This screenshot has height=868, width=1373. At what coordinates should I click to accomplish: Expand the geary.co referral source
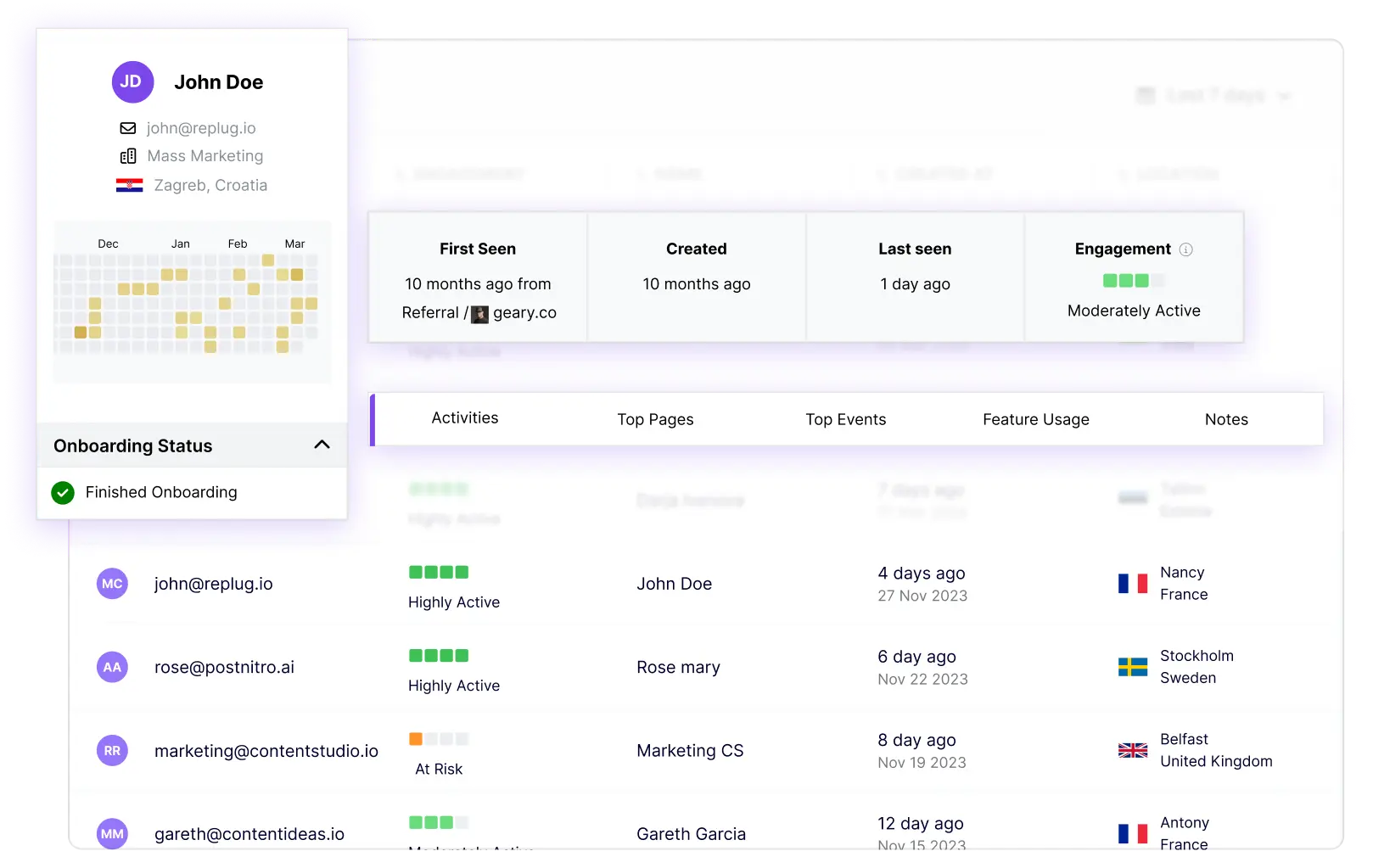[526, 312]
